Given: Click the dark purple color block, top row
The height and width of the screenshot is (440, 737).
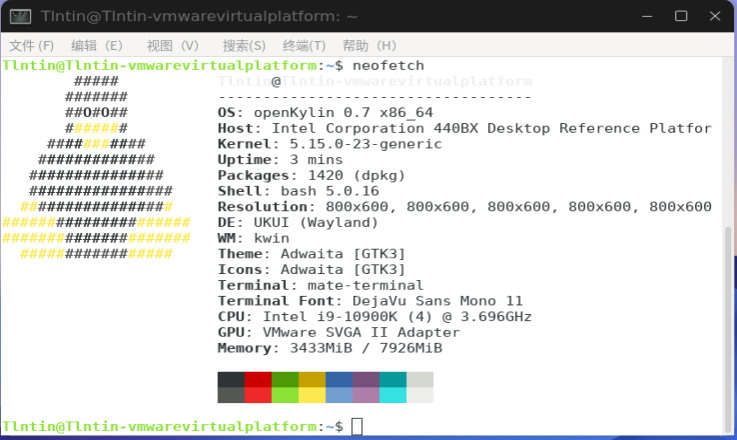Looking at the screenshot, I should [x=366, y=379].
